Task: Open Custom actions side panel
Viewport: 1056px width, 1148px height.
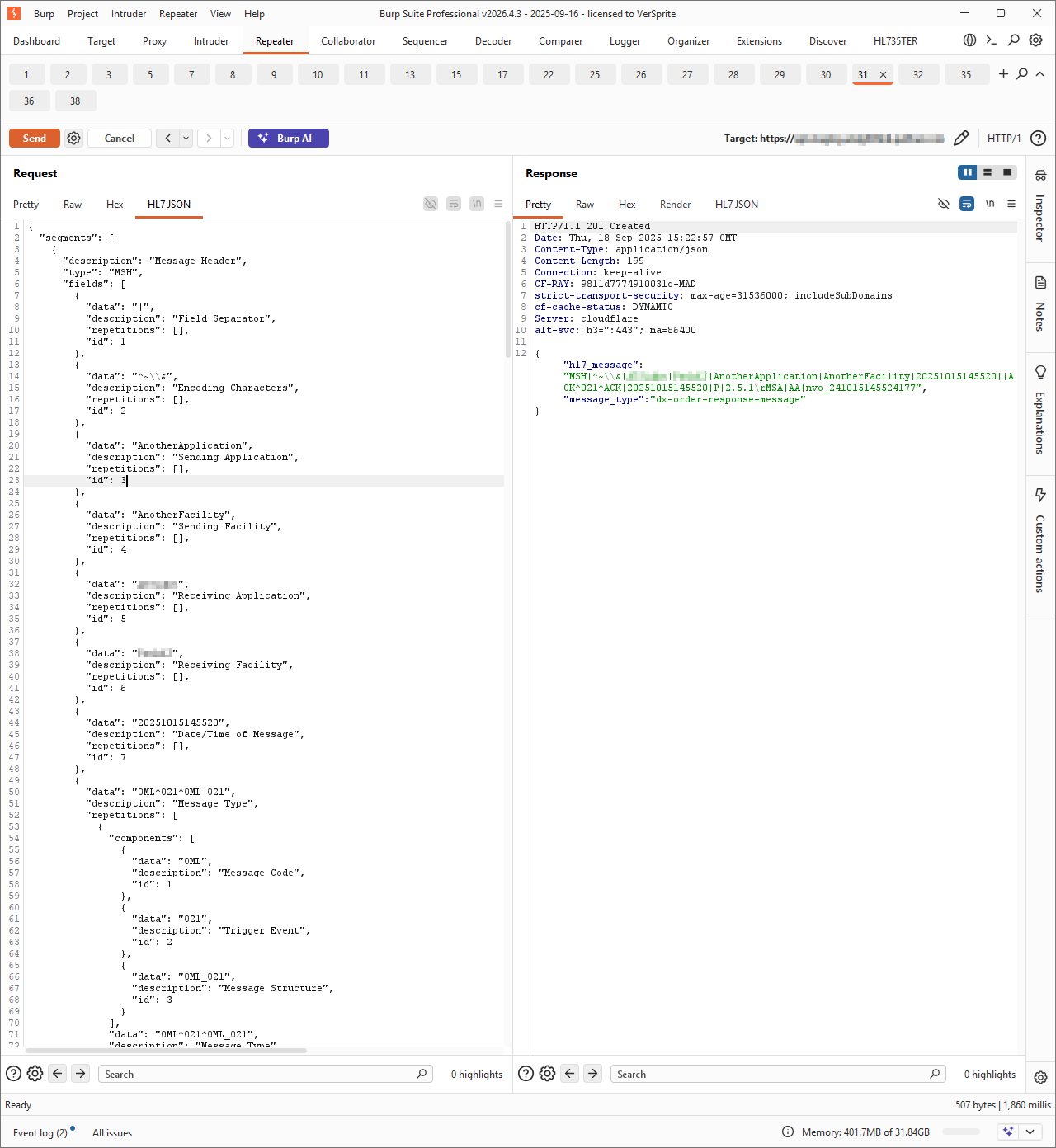Action: tap(1040, 541)
